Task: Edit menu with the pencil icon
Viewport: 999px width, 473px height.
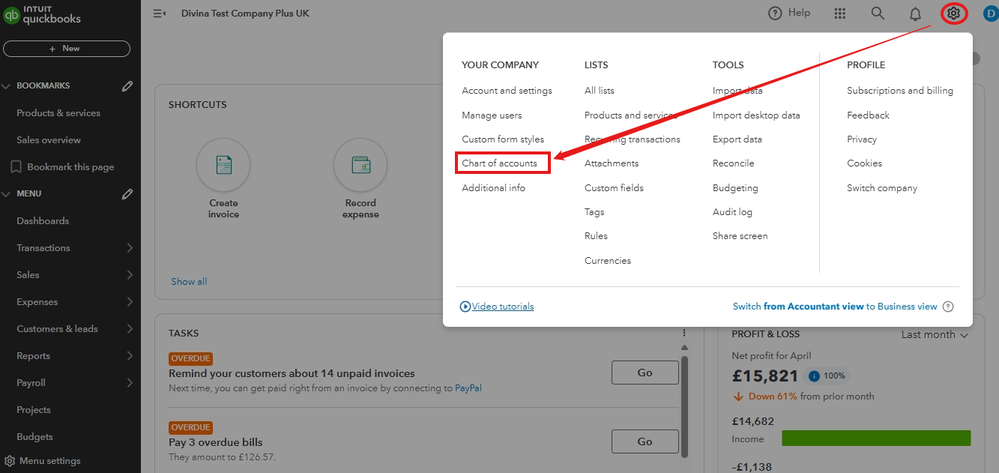Action: 127,194
